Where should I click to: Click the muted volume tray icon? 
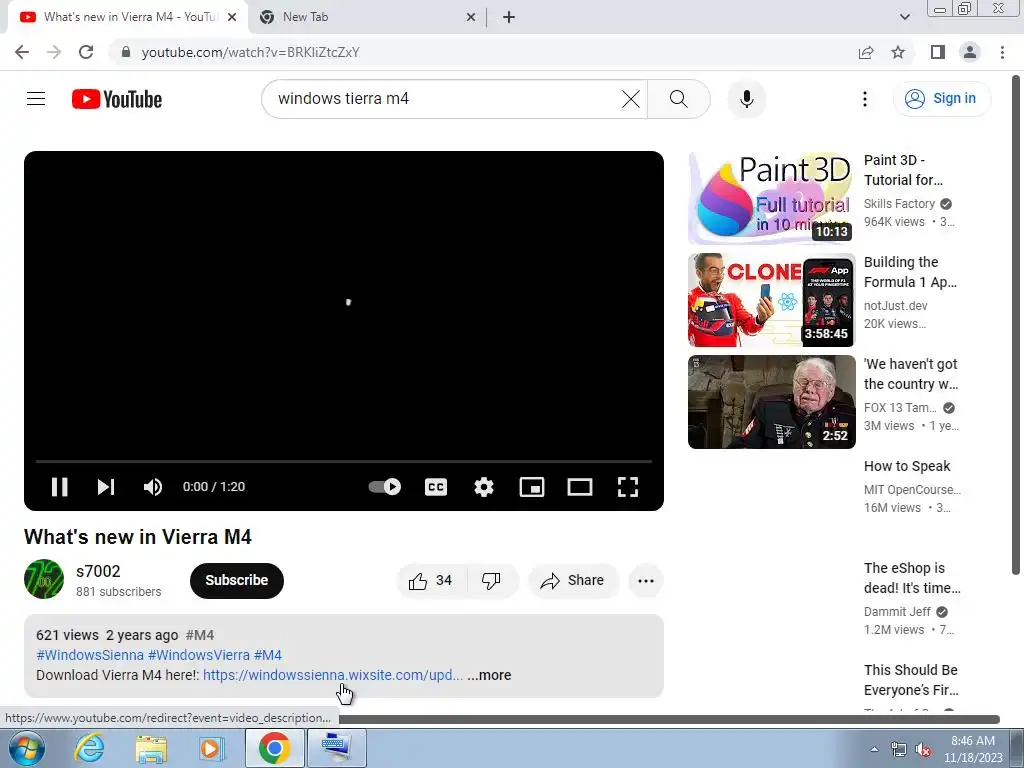[923, 750]
